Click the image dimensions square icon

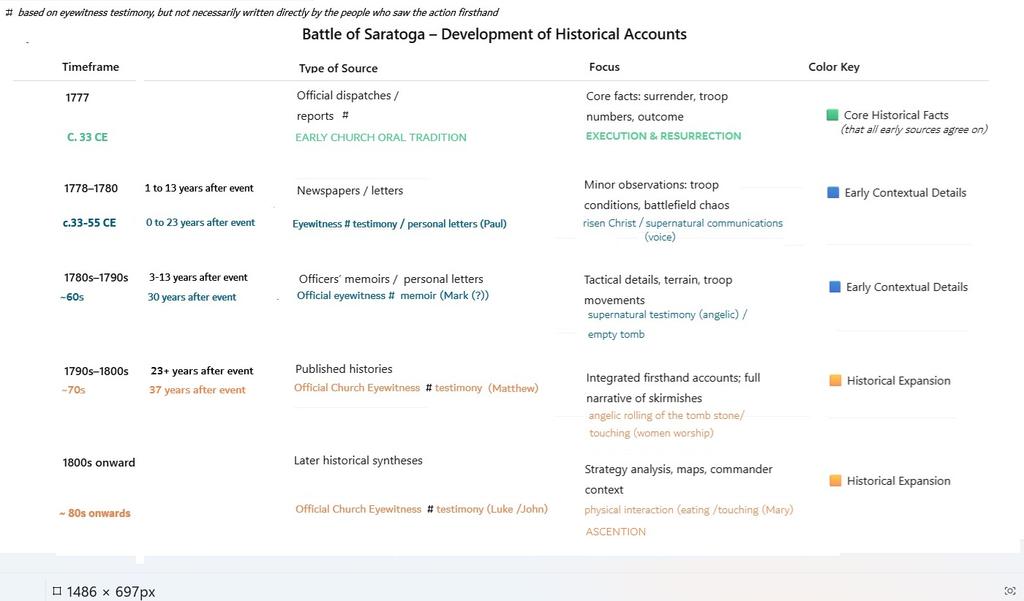(57, 591)
